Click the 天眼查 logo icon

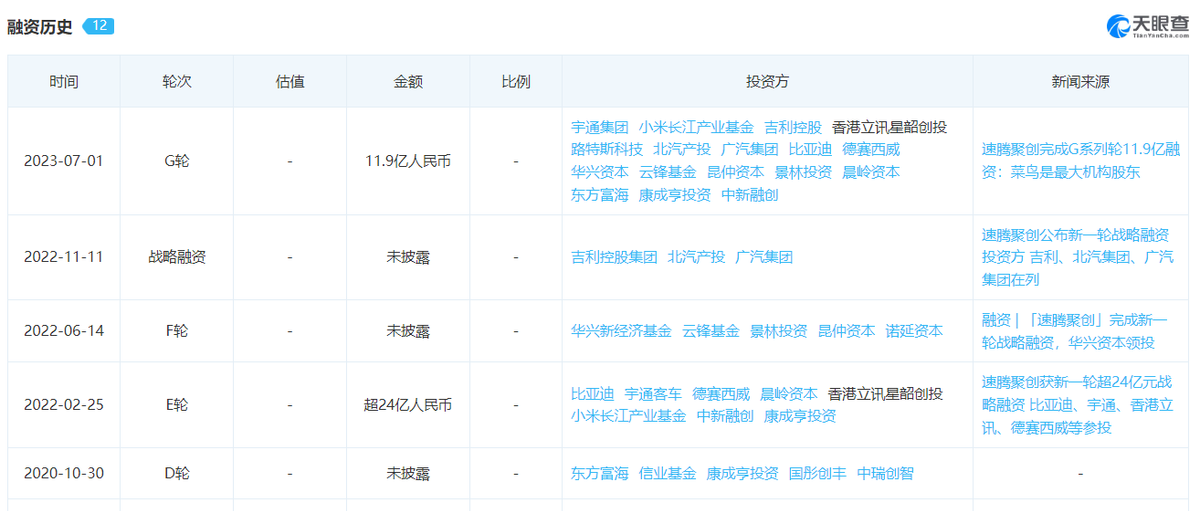coord(1117,26)
